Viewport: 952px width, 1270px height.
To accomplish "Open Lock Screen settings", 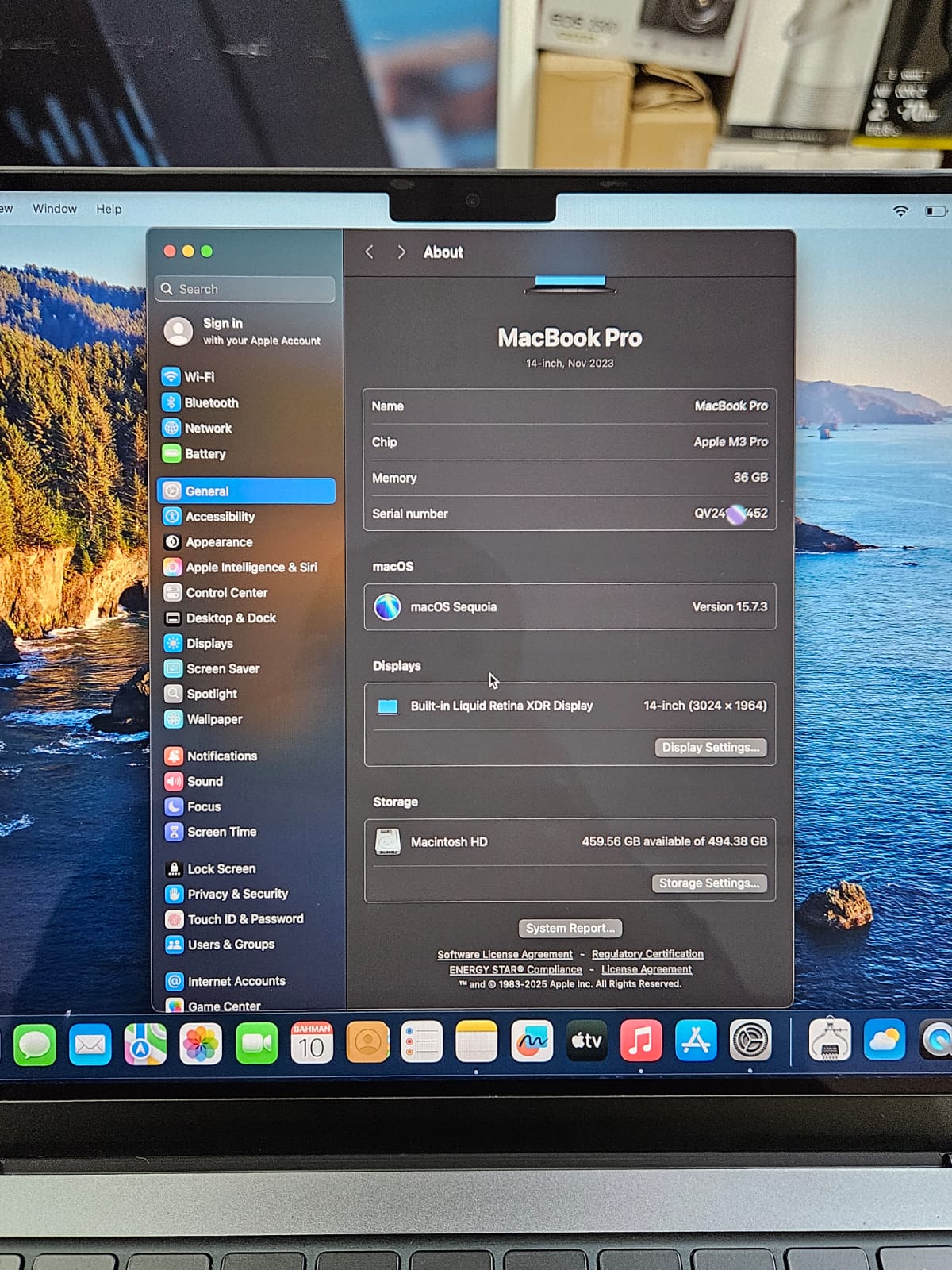I will click(211, 869).
